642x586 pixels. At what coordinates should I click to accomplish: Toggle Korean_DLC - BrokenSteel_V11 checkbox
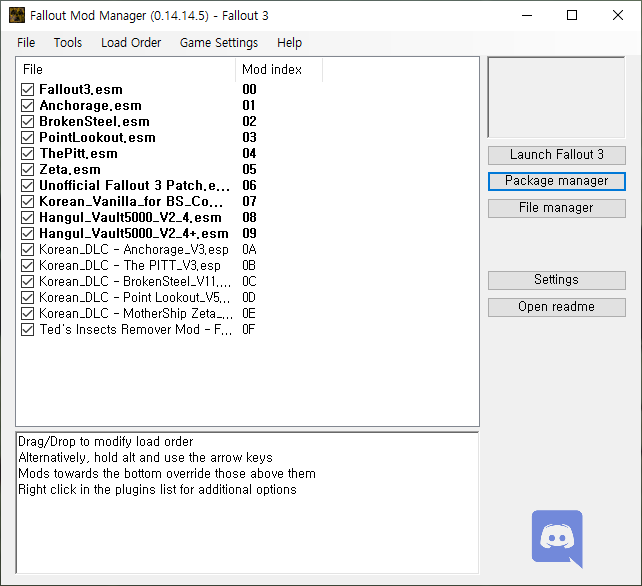click(x=27, y=281)
